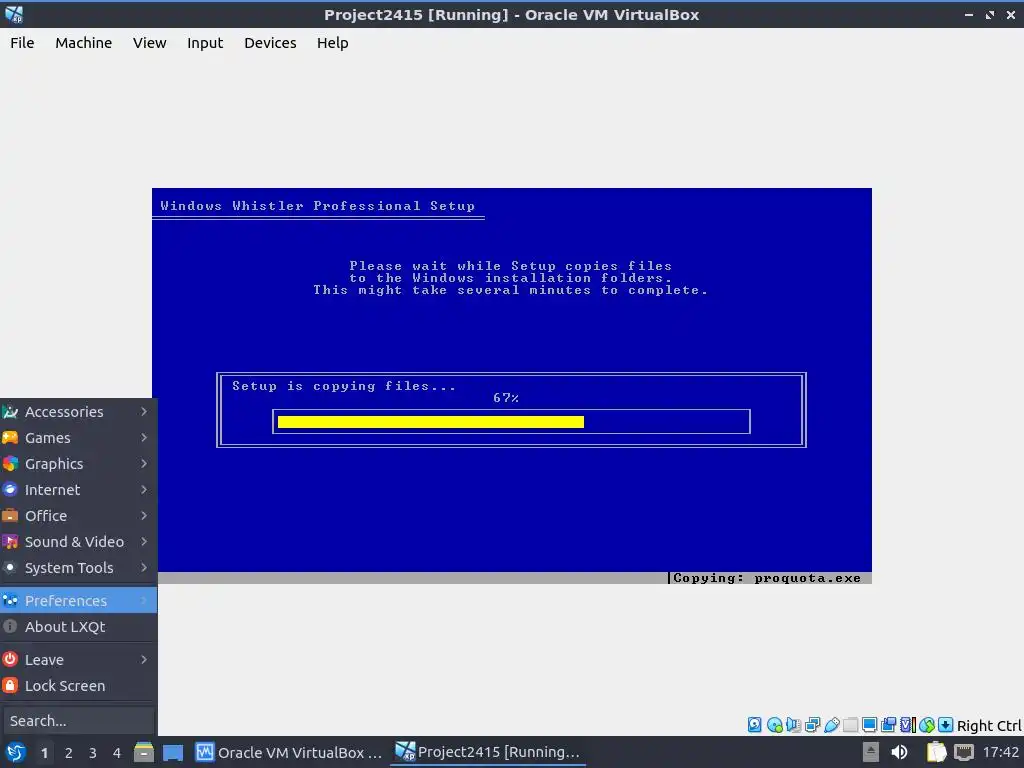Click the CPU virtualization status icon

coord(908,725)
